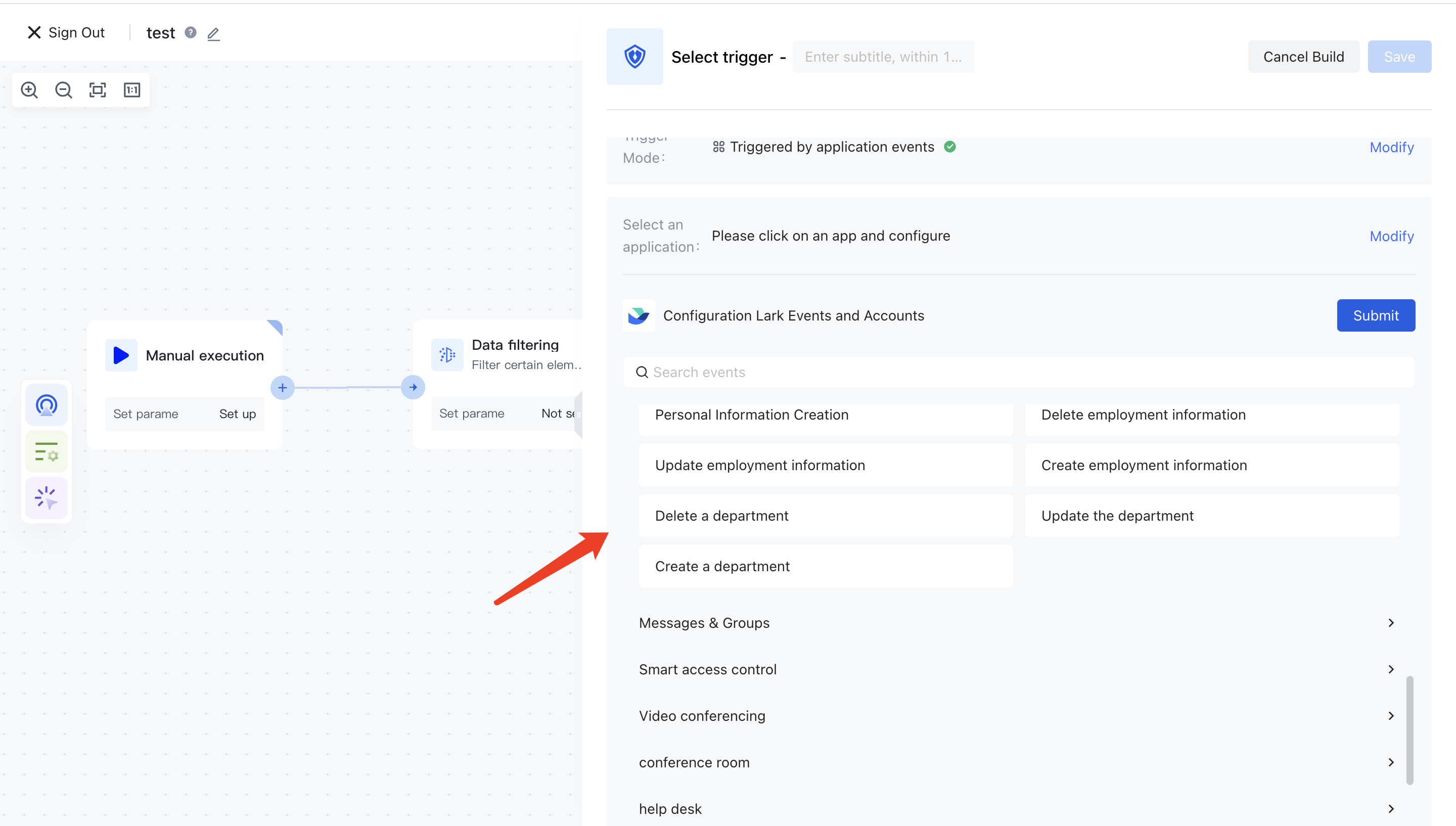Viewport: 1456px width, 826px height.
Task: Click the Submit button
Action: point(1376,315)
